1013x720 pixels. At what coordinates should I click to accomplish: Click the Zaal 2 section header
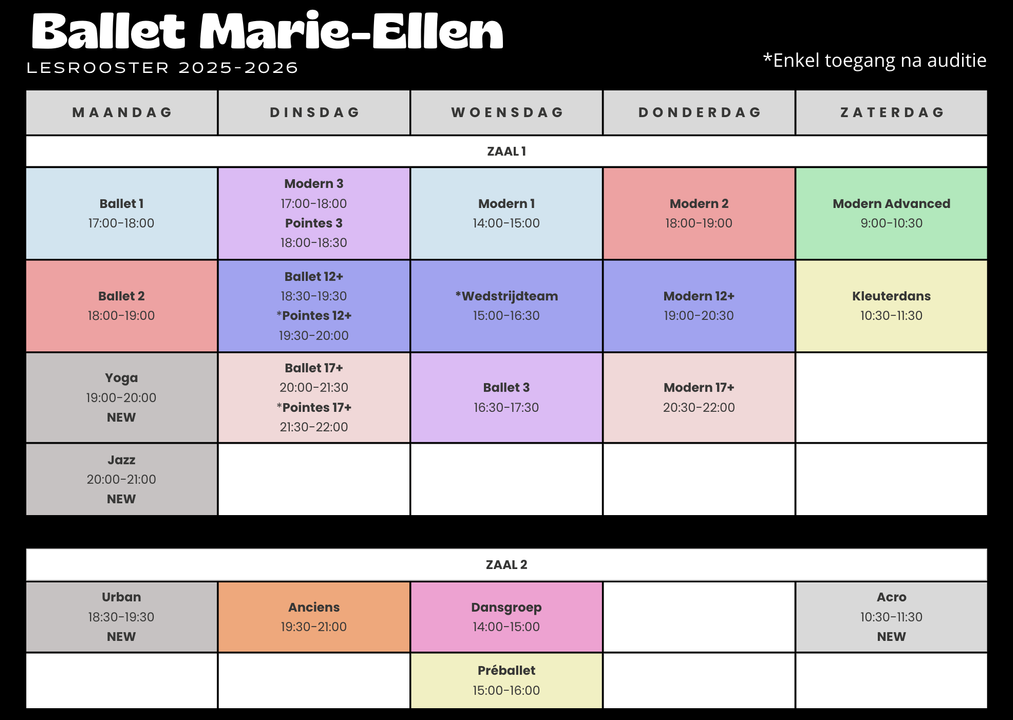(506, 565)
